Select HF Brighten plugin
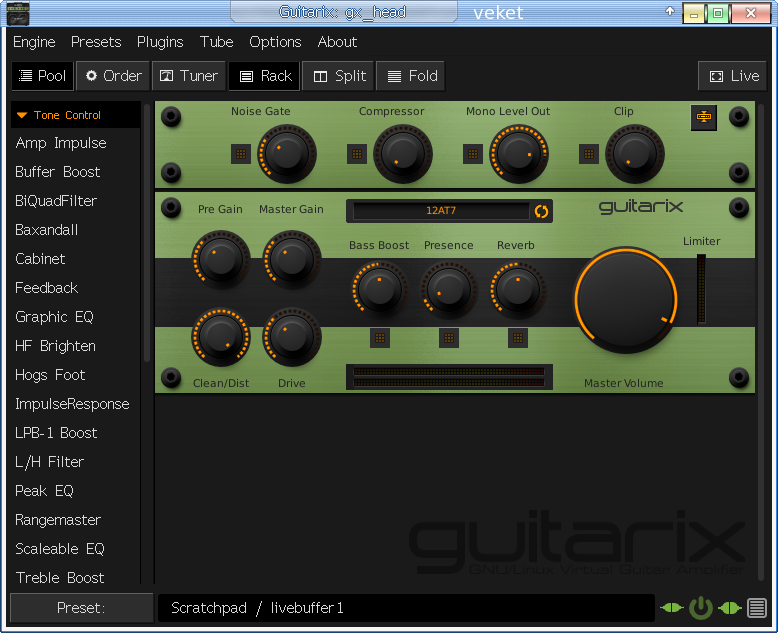778x633 pixels. (x=55, y=346)
